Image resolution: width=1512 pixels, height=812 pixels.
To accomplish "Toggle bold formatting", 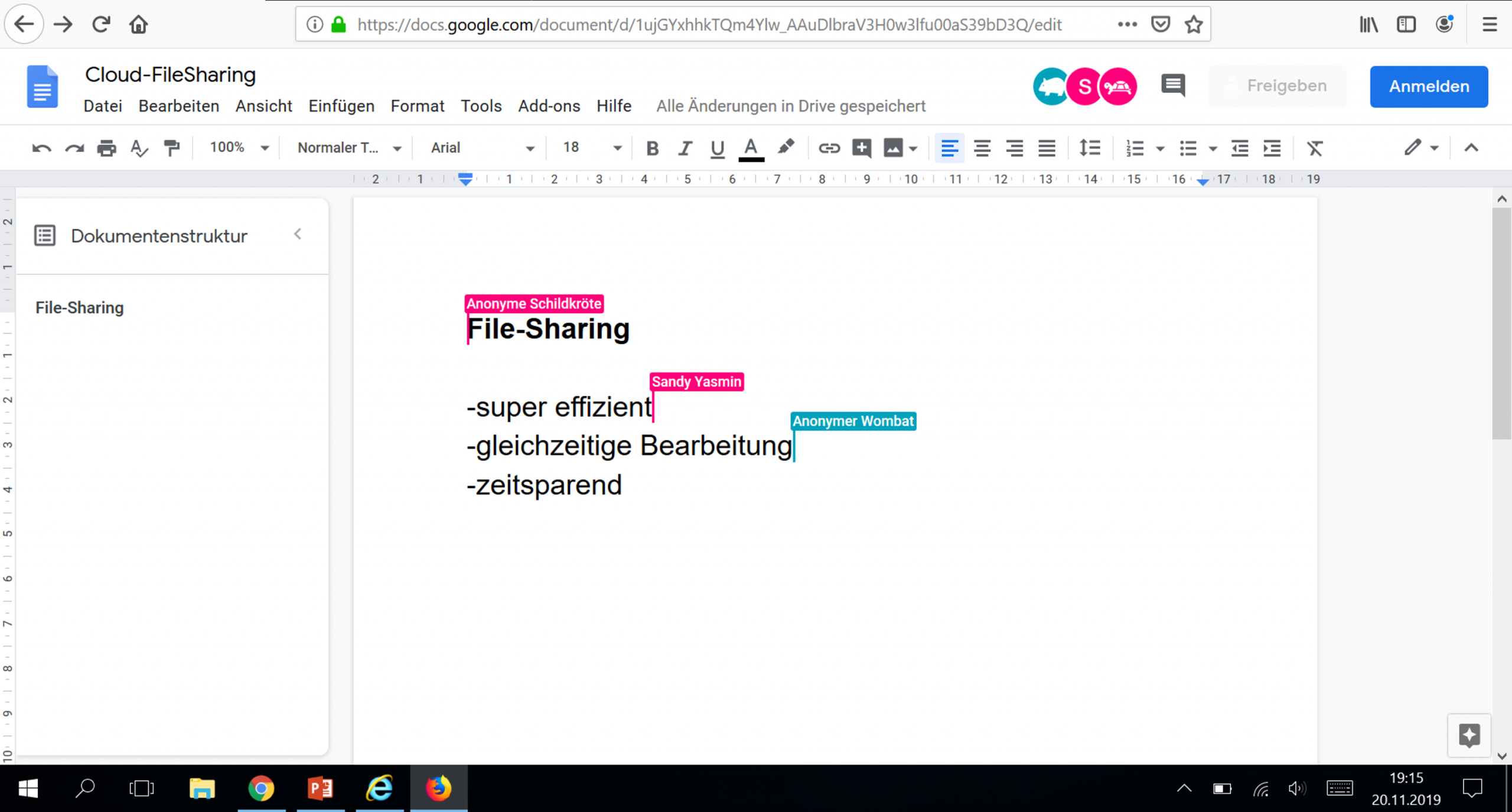I will pos(652,148).
